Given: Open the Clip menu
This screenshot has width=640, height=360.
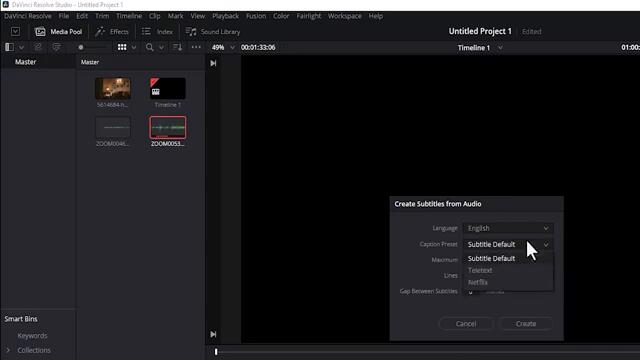Looking at the screenshot, I should (x=154, y=16).
